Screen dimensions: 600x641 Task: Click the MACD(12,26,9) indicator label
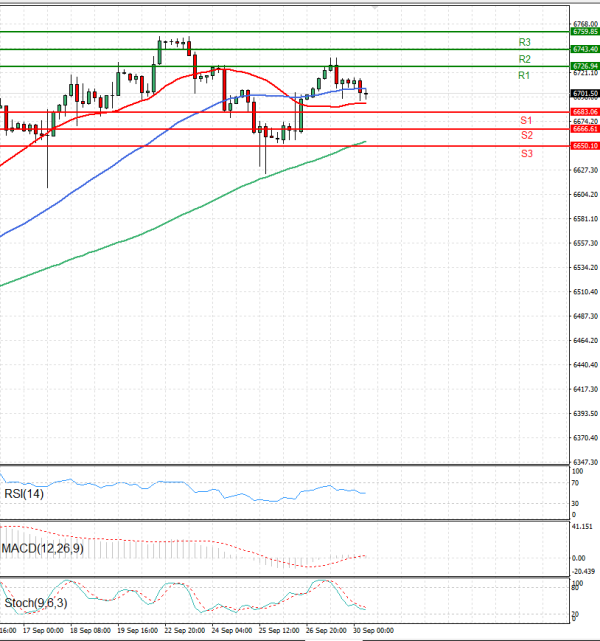(41, 548)
